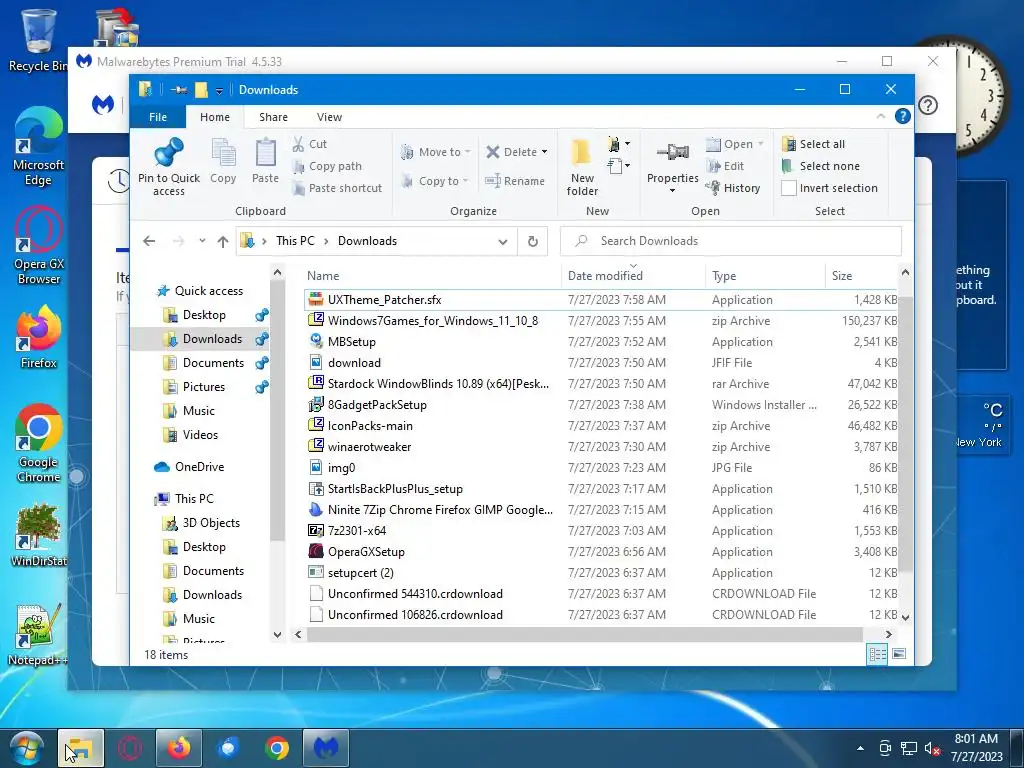Go up one folder level arrow
Screen dimensions: 1024x768
tap(223, 242)
